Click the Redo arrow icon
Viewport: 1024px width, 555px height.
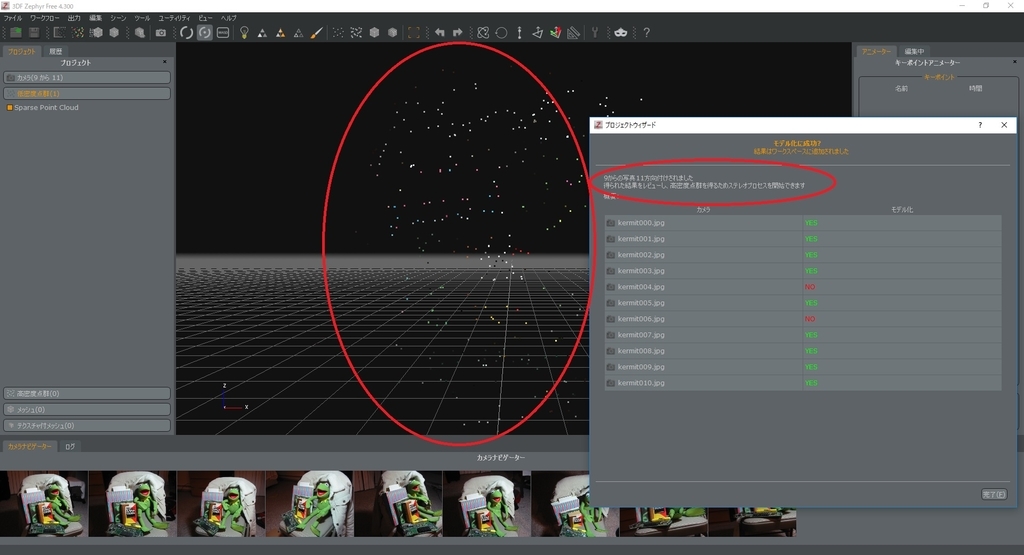click(457, 32)
